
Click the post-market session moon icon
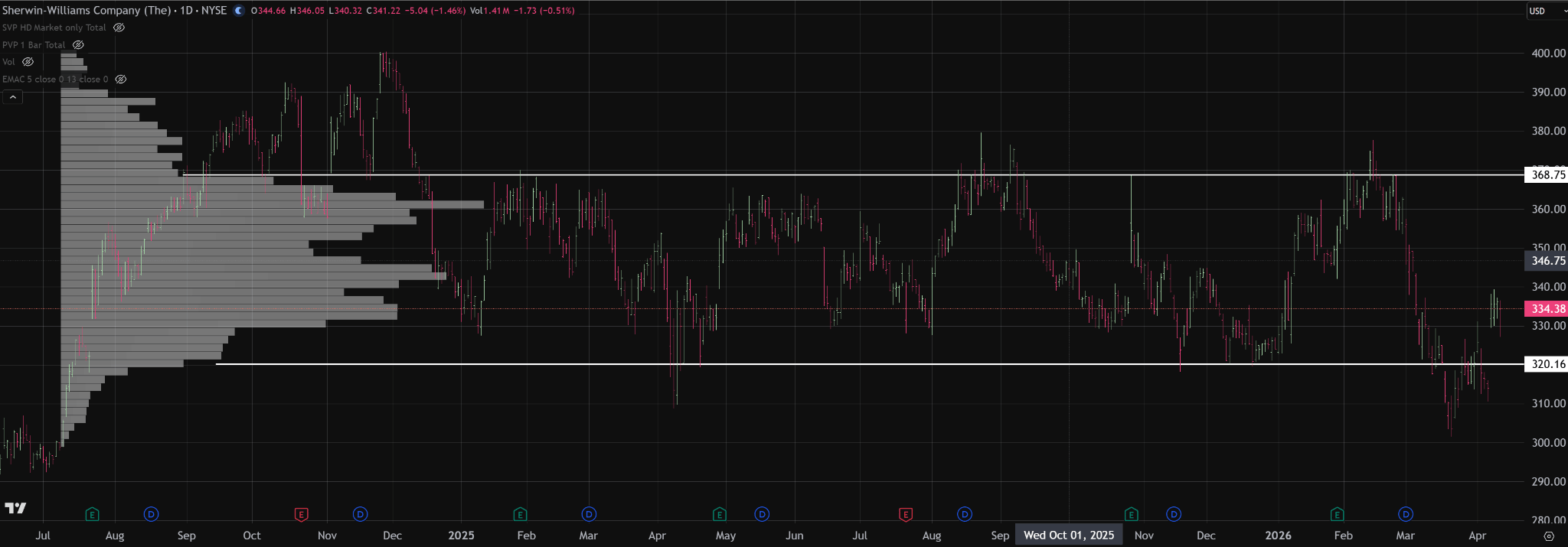[239, 11]
